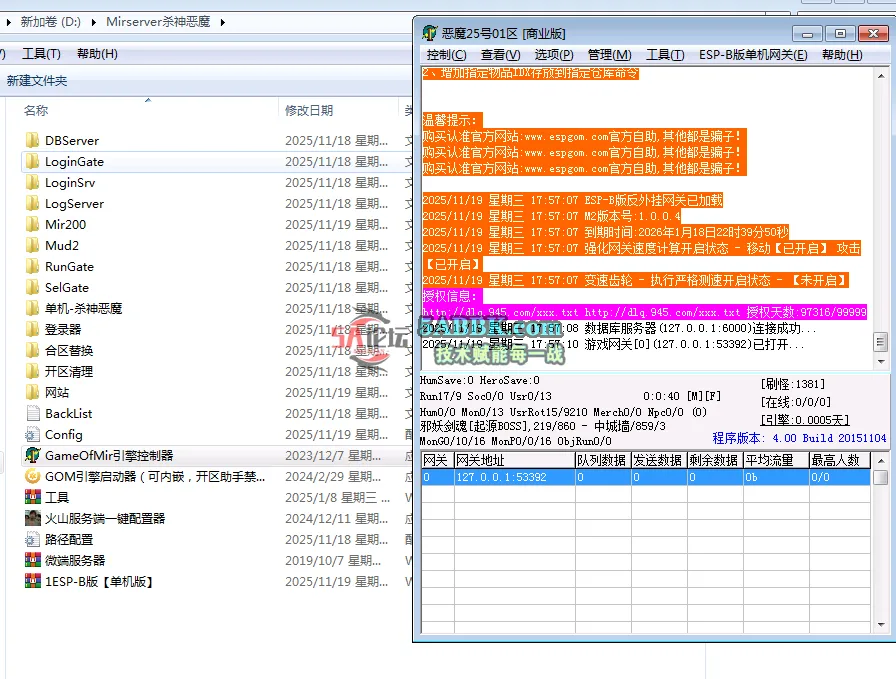The image size is (896, 679).
Task: Click the BackList file icon
Action: 32,413
